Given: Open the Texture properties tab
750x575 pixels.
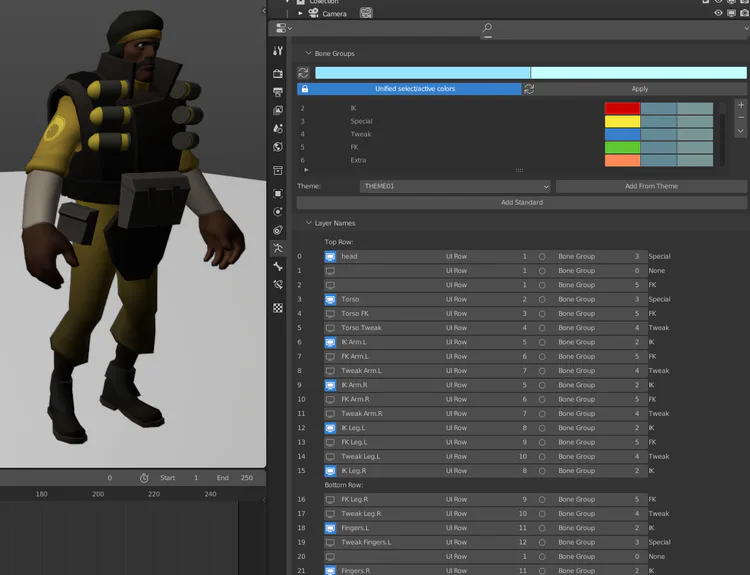Looking at the screenshot, I should coord(278,308).
